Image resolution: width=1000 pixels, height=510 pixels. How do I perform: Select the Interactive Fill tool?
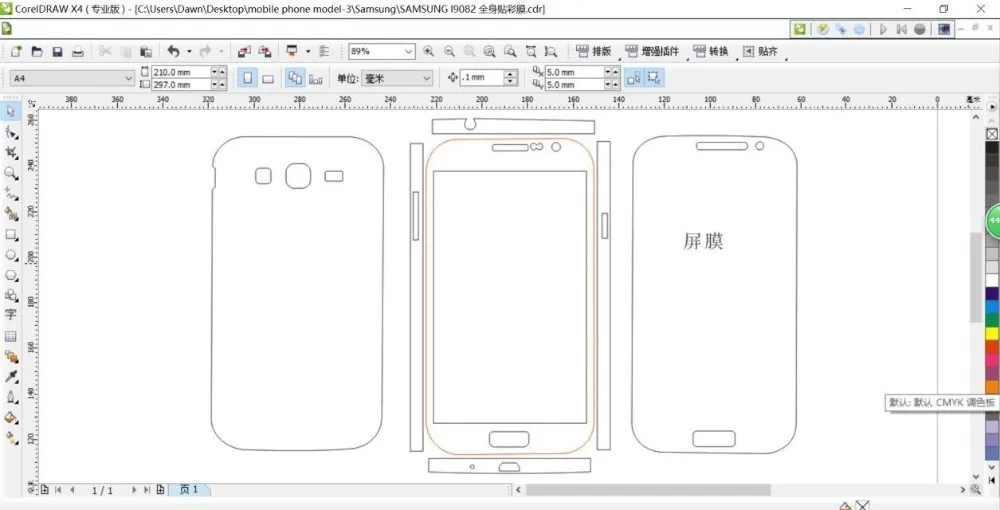(x=11, y=438)
